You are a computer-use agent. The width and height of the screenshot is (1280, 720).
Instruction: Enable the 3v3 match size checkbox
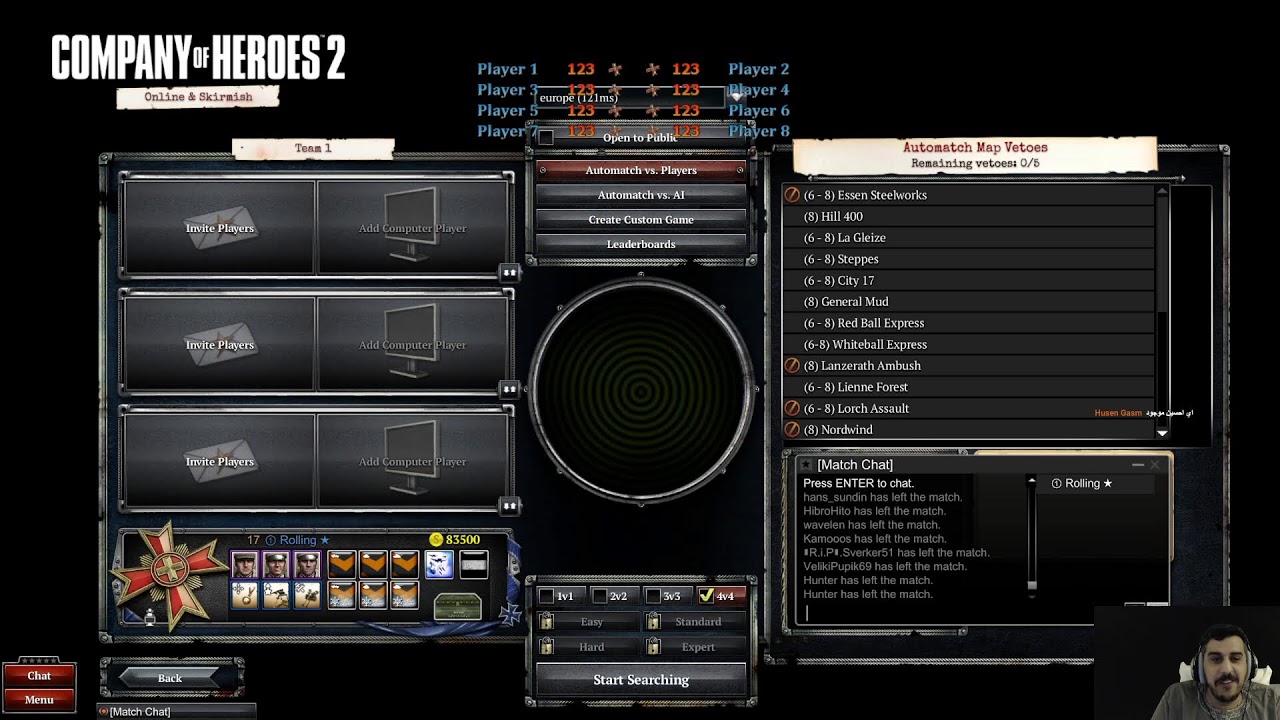653,596
